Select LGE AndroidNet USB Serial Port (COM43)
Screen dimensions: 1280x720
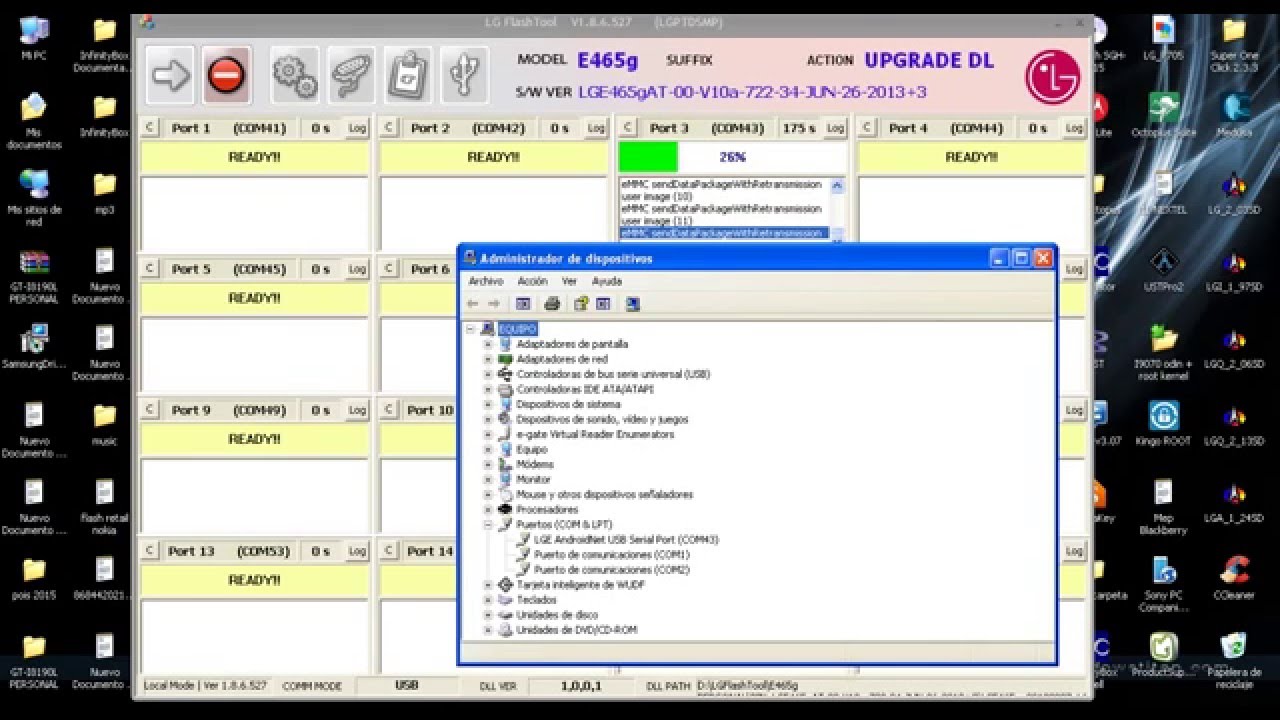point(626,539)
